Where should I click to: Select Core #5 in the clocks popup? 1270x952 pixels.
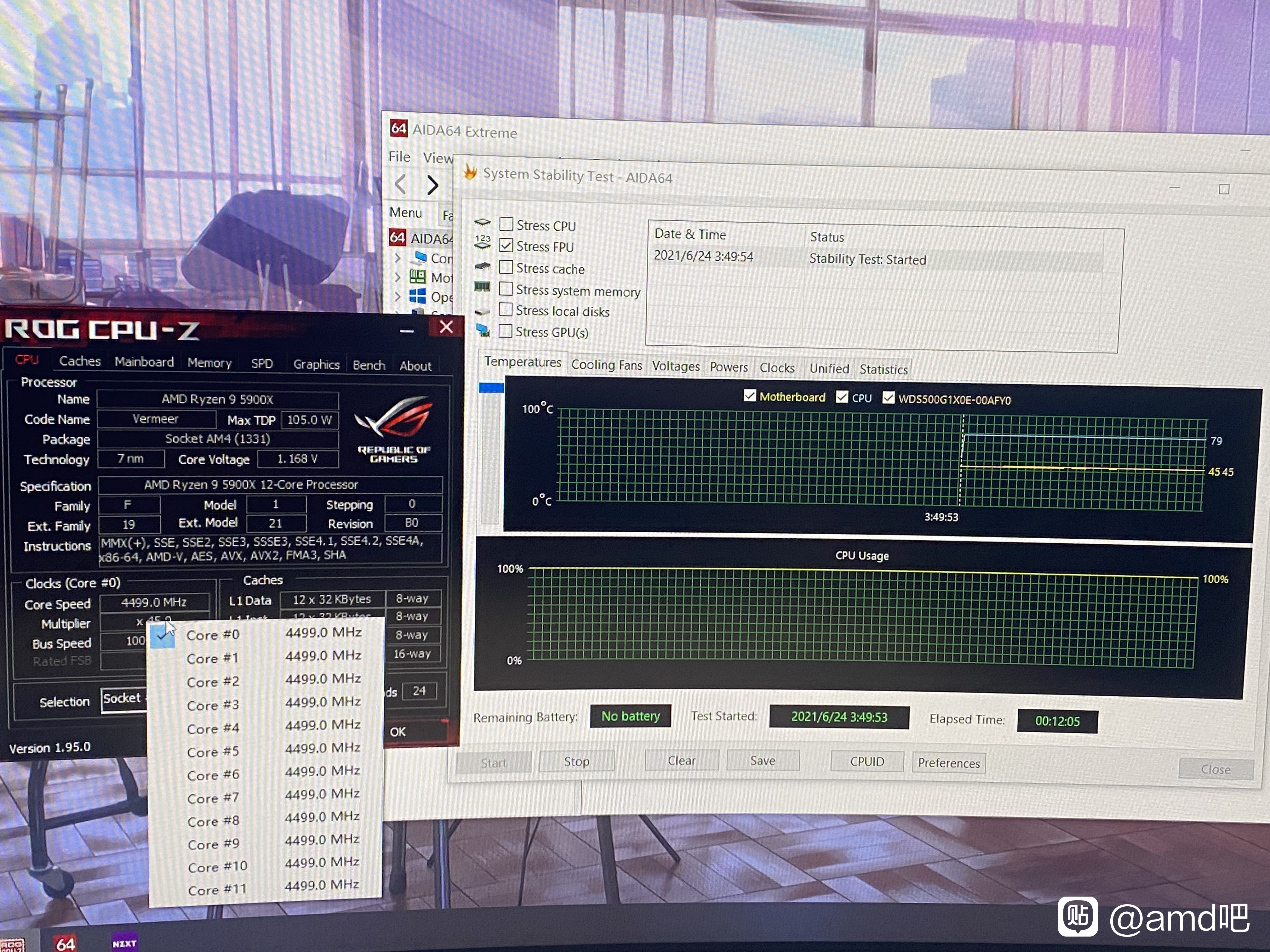click(x=265, y=750)
